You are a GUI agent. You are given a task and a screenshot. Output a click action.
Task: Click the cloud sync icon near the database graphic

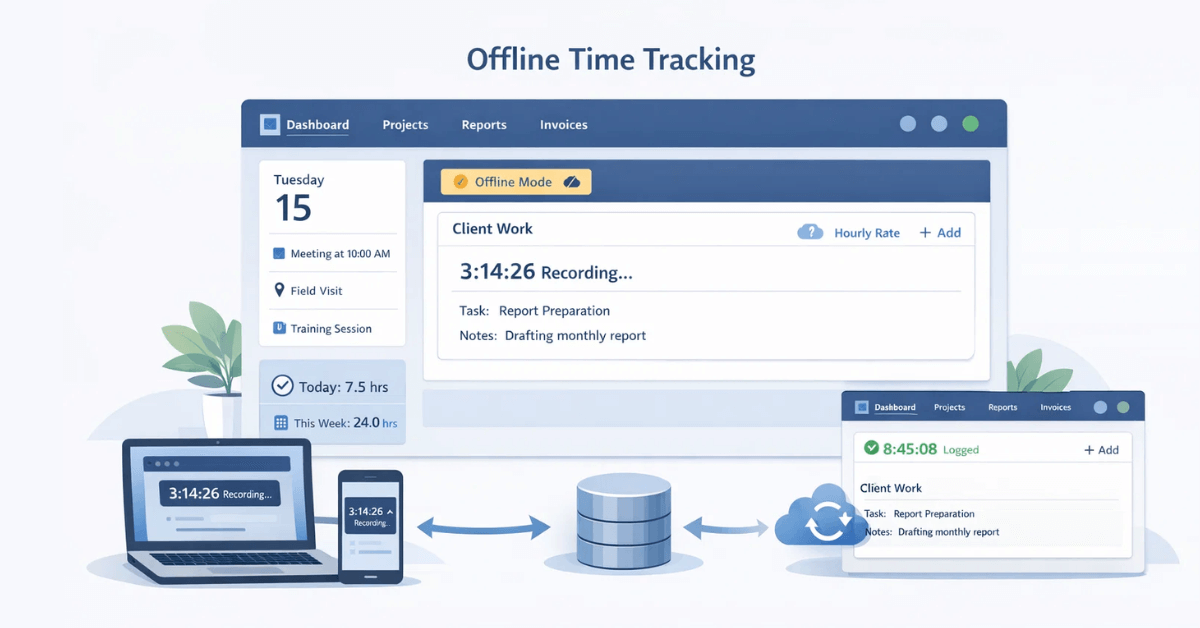pyautogui.click(x=822, y=520)
